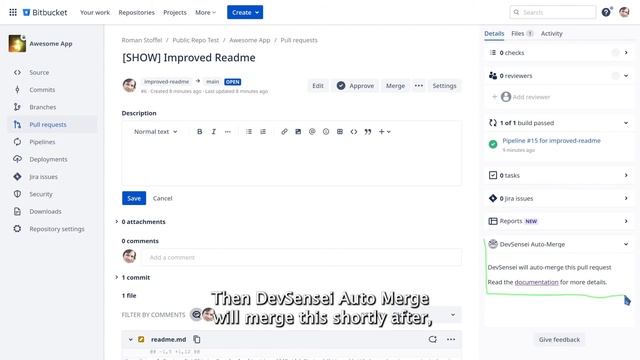Screen dimensions: 640x360
Task: Insert a link in description
Action: 284,131
